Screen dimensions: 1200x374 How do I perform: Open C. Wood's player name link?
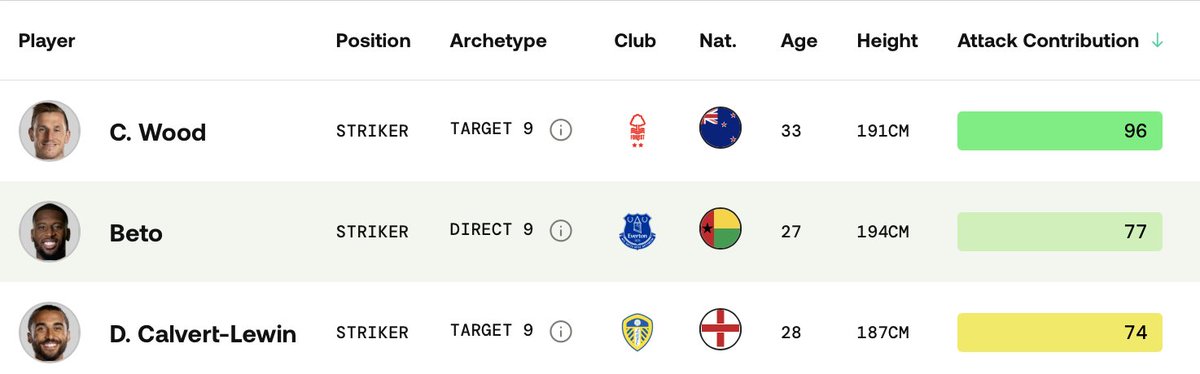158,132
